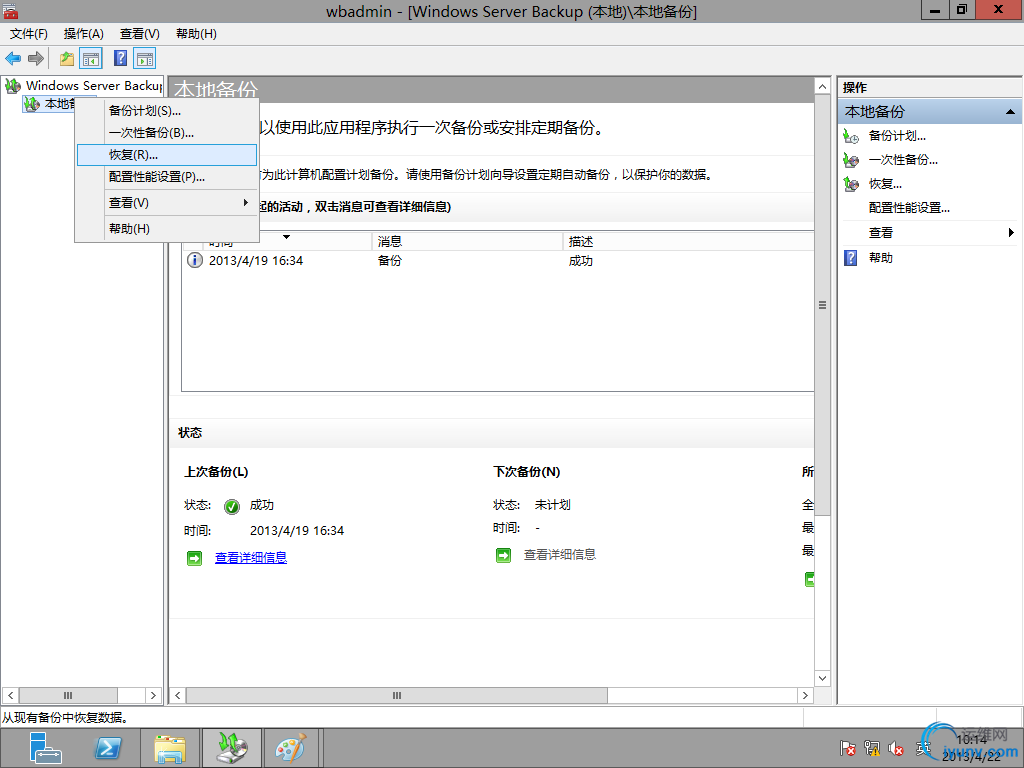Click the backup schedule icon in the actions pane
The width and height of the screenshot is (1024, 768).
pyautogui.click(x=851, y=136)
